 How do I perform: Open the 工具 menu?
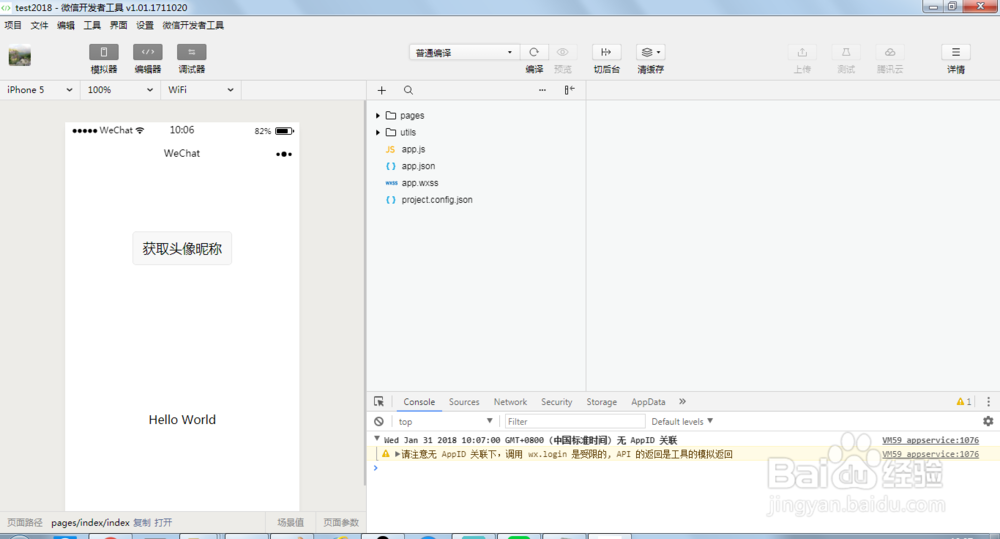(92, 25)
